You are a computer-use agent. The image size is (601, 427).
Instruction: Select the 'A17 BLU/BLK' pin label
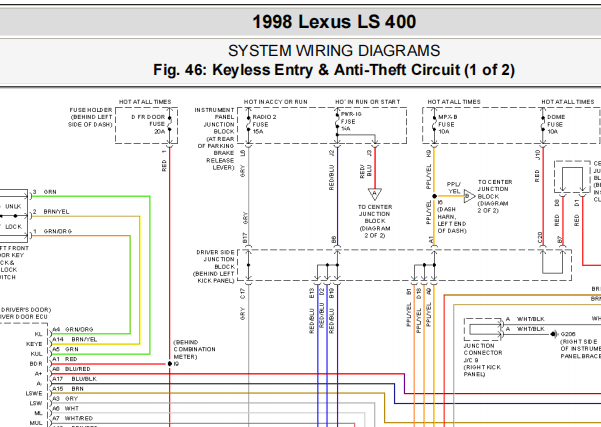(74, 379)
